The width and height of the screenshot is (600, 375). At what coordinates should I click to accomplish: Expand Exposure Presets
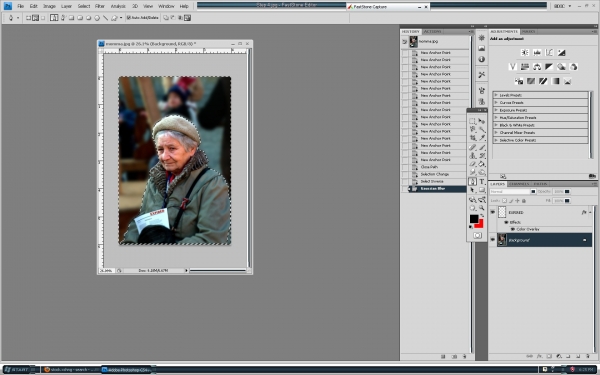click(x=496, y=110)
